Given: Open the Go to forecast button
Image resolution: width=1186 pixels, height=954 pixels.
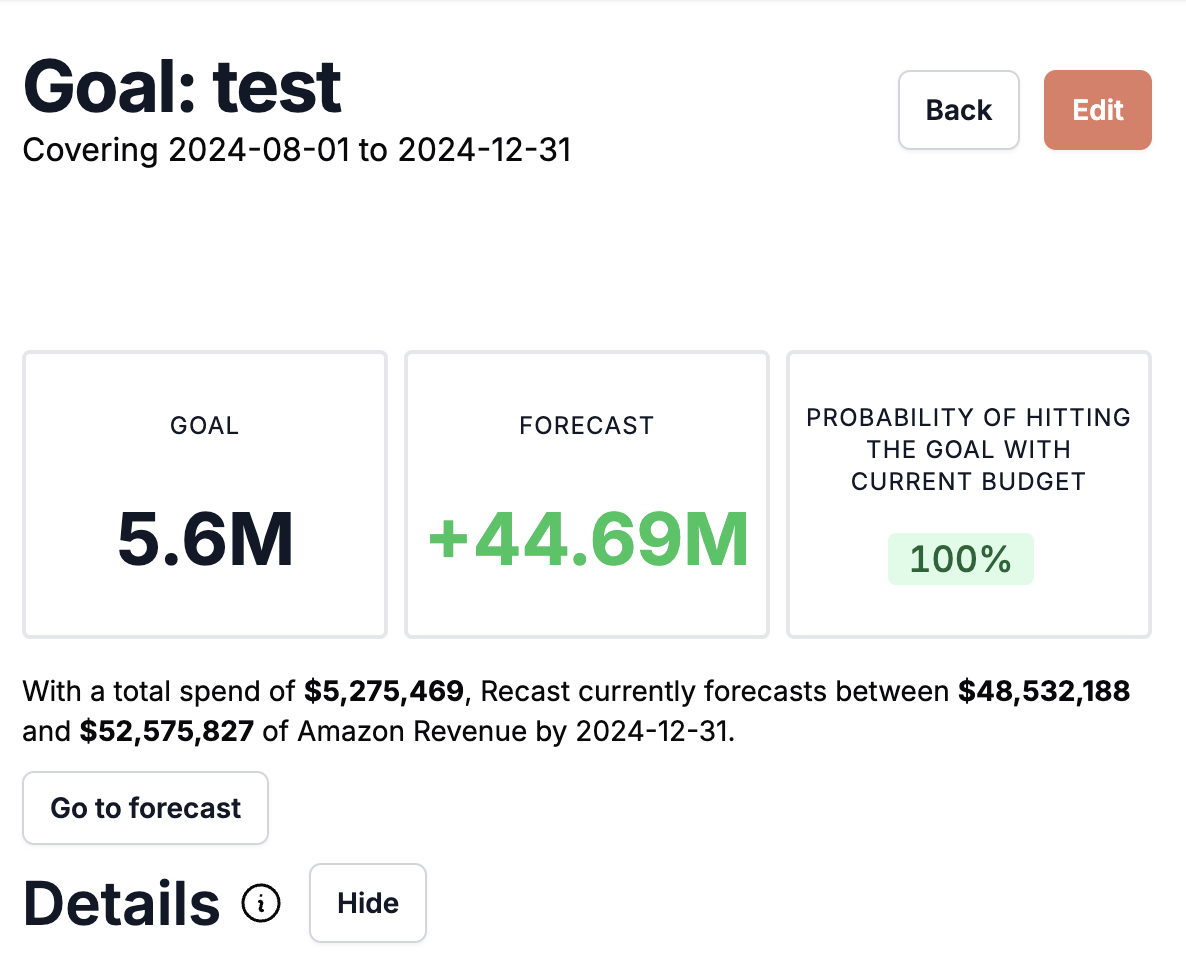Looking at the screenshot, I should click(x=145, y=808).
